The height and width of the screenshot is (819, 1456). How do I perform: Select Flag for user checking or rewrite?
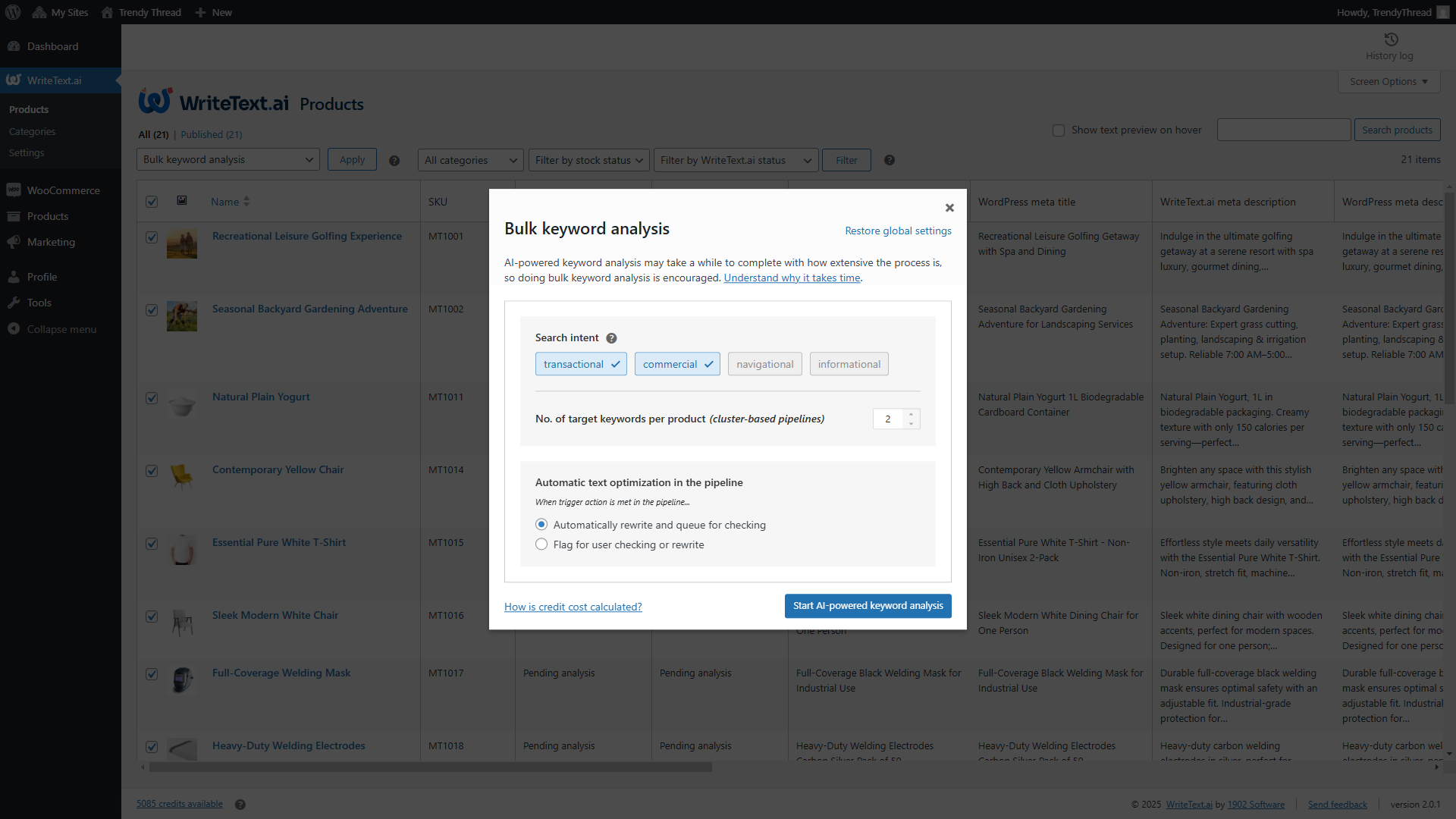pos(541,544)
